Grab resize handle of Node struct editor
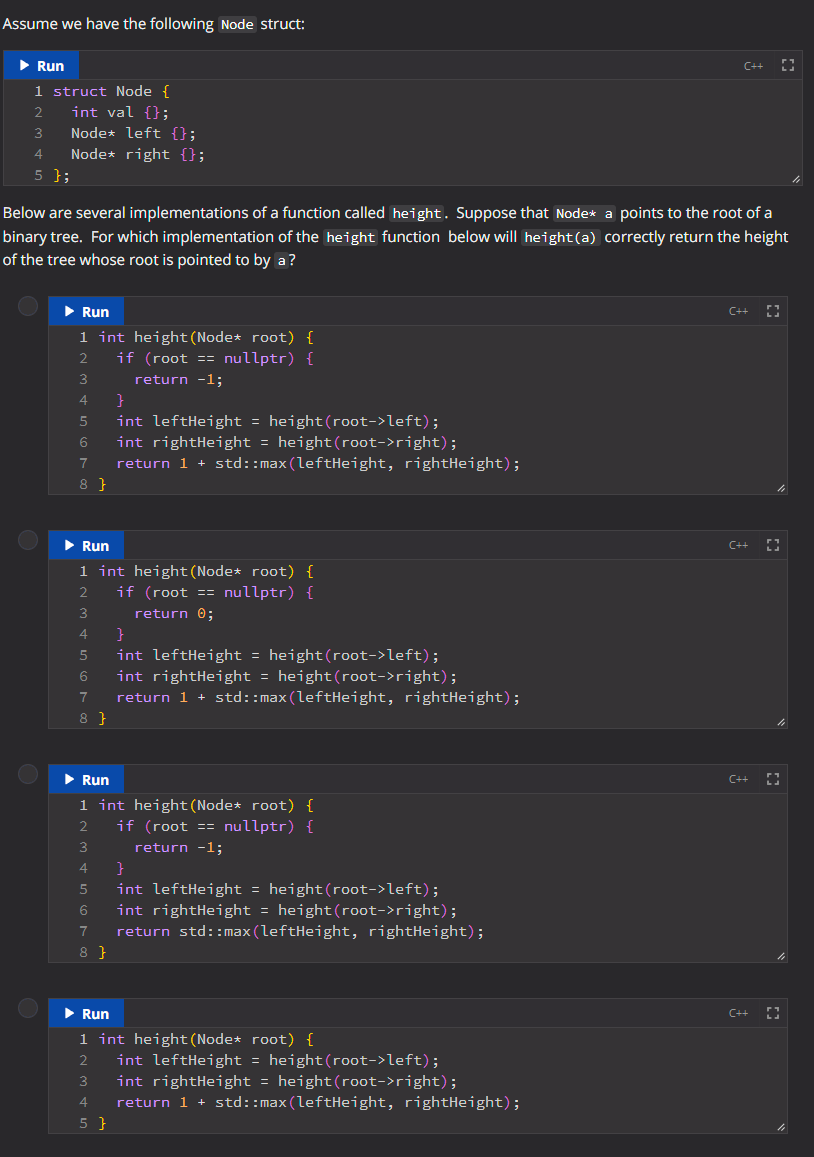The width and height of the screenshot is (814, 1157). pos(796,179)
